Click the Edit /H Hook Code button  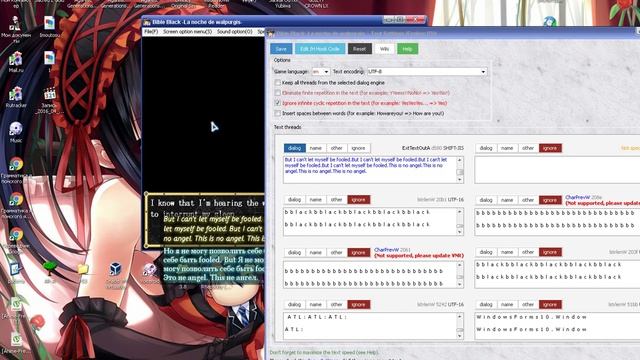click(x=320, y=49)
